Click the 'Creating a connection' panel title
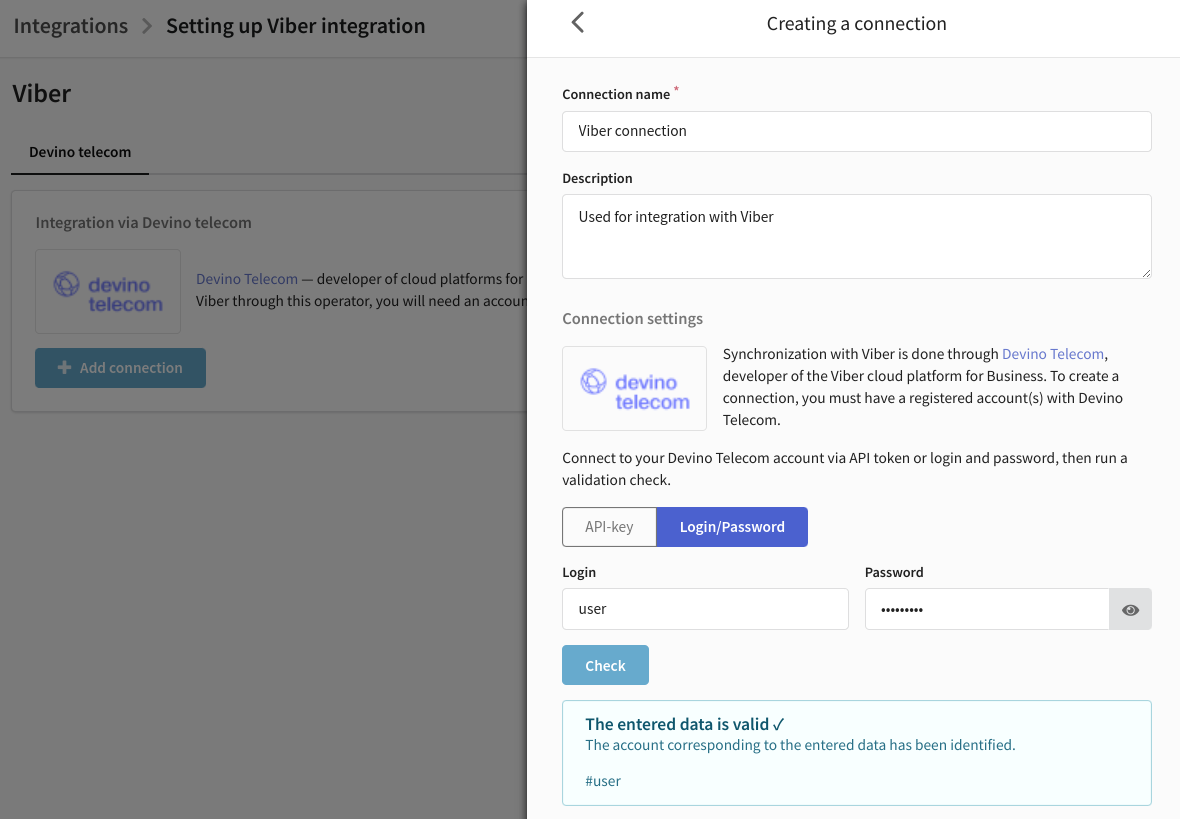Viewport: 1180px width, 819px height. pos(856,23)
